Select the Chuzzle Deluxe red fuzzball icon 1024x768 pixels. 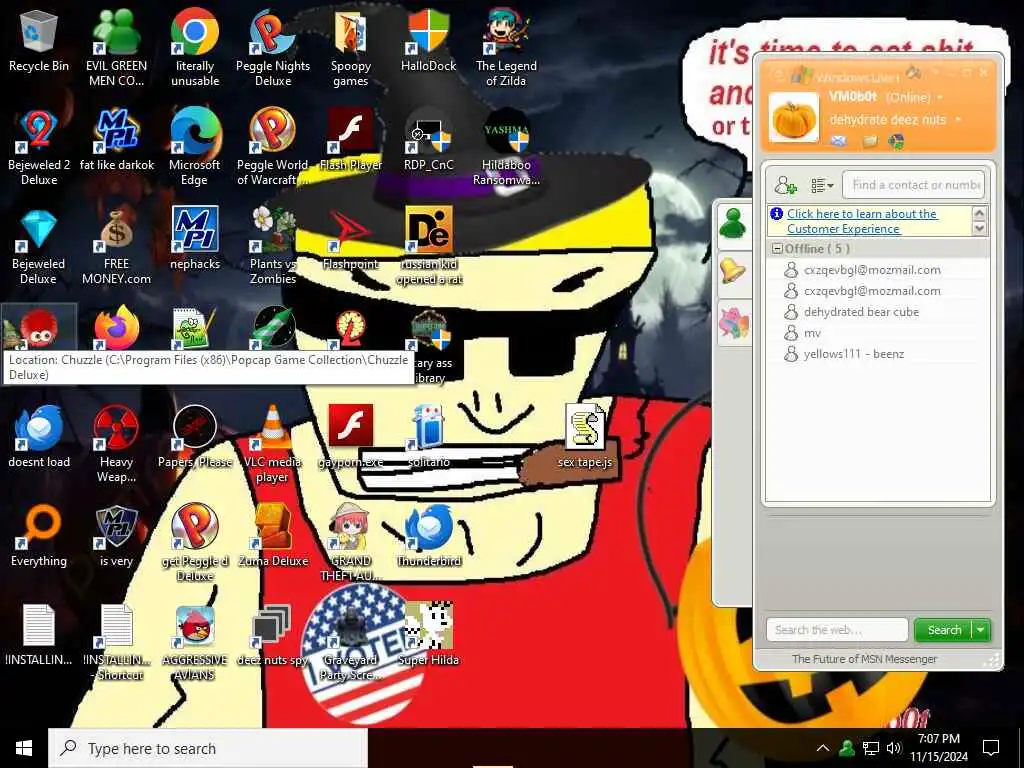point(39,328)
